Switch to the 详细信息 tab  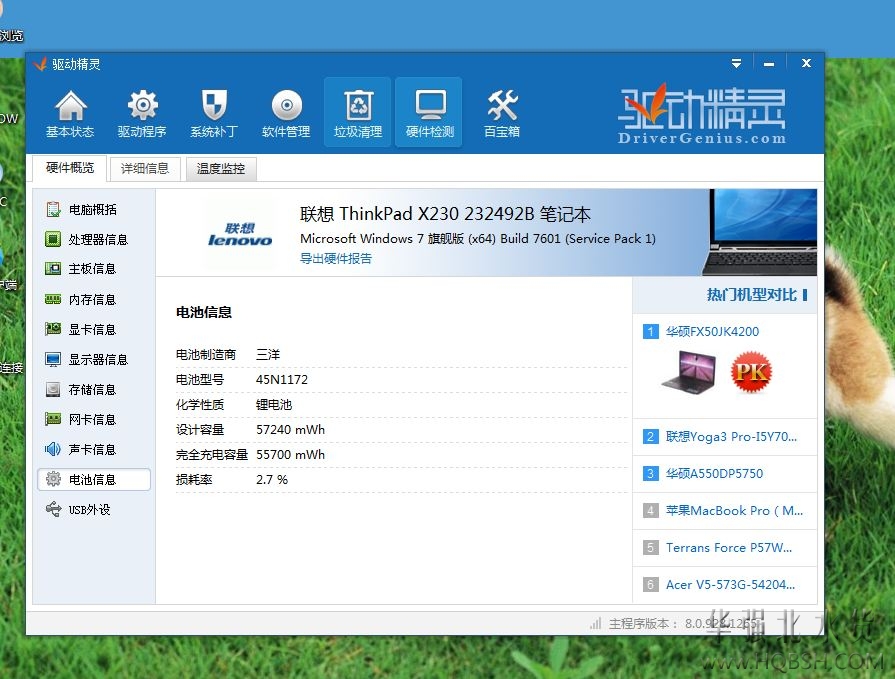click(x=145, y=169)
